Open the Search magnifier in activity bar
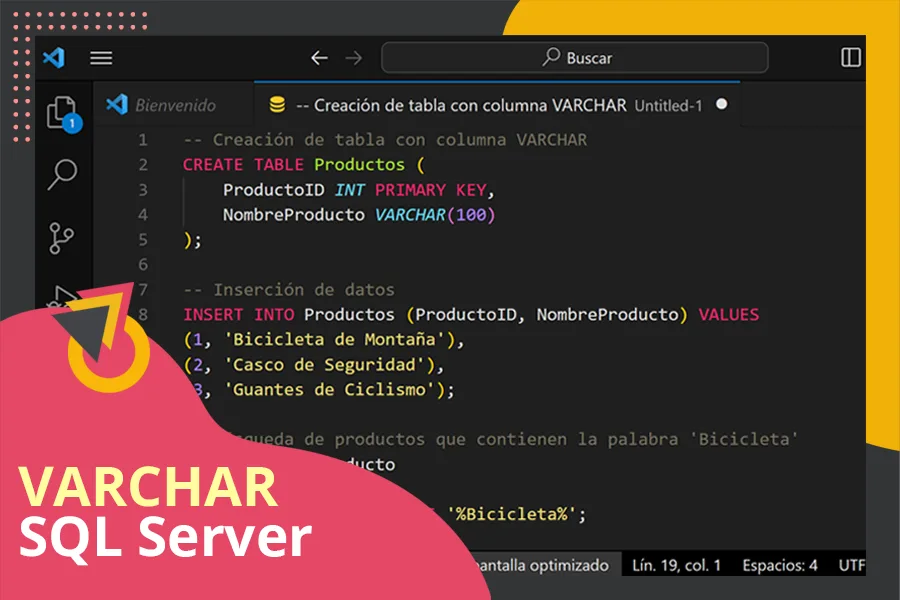The image size is (900, 600). point(62,174)
